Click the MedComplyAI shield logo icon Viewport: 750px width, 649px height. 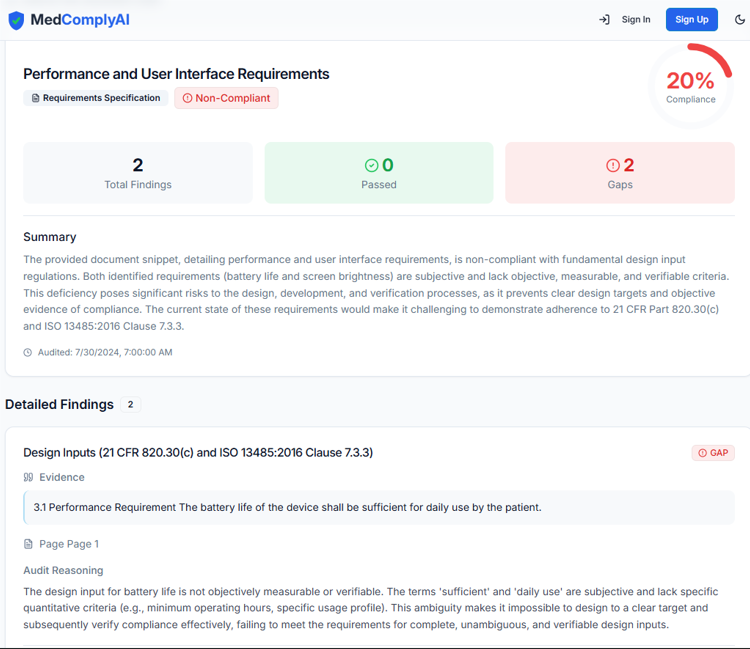point(16,20)
